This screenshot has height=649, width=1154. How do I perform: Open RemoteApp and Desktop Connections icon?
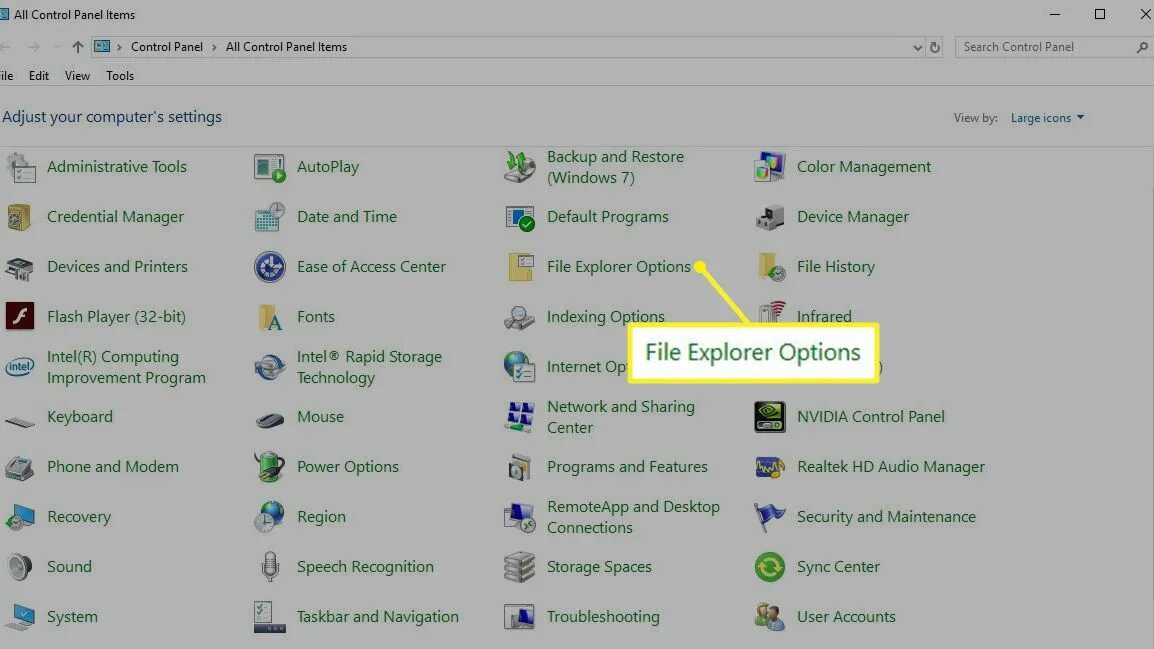coord(520,517)
